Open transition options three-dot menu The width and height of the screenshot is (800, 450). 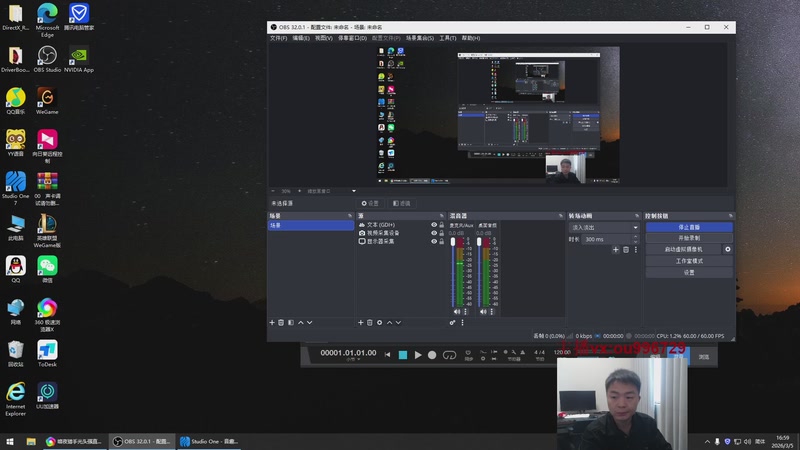(636, 249)
